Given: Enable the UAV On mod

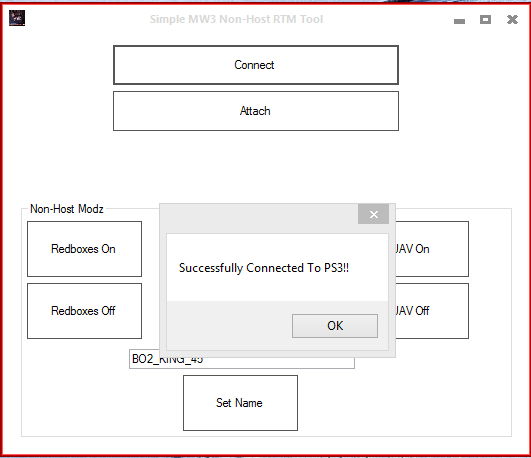Looking at the screenshot, I should 432,249.
